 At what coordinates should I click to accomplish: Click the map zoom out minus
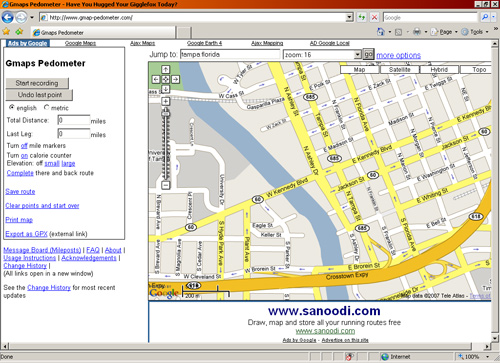pyautogui.click(x=166, y=185)
